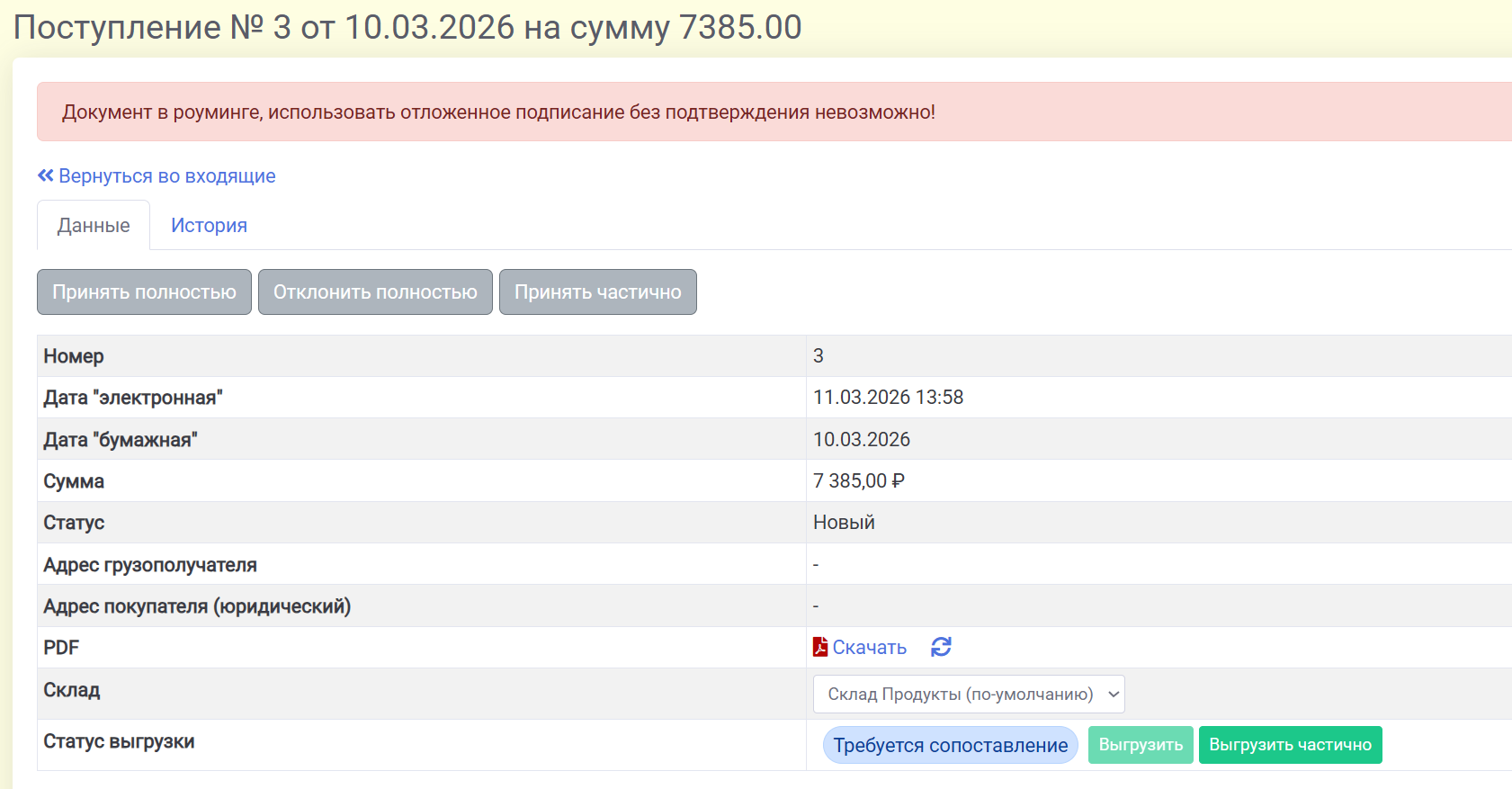
Task: Select the Данные tab
Action: 94,226
